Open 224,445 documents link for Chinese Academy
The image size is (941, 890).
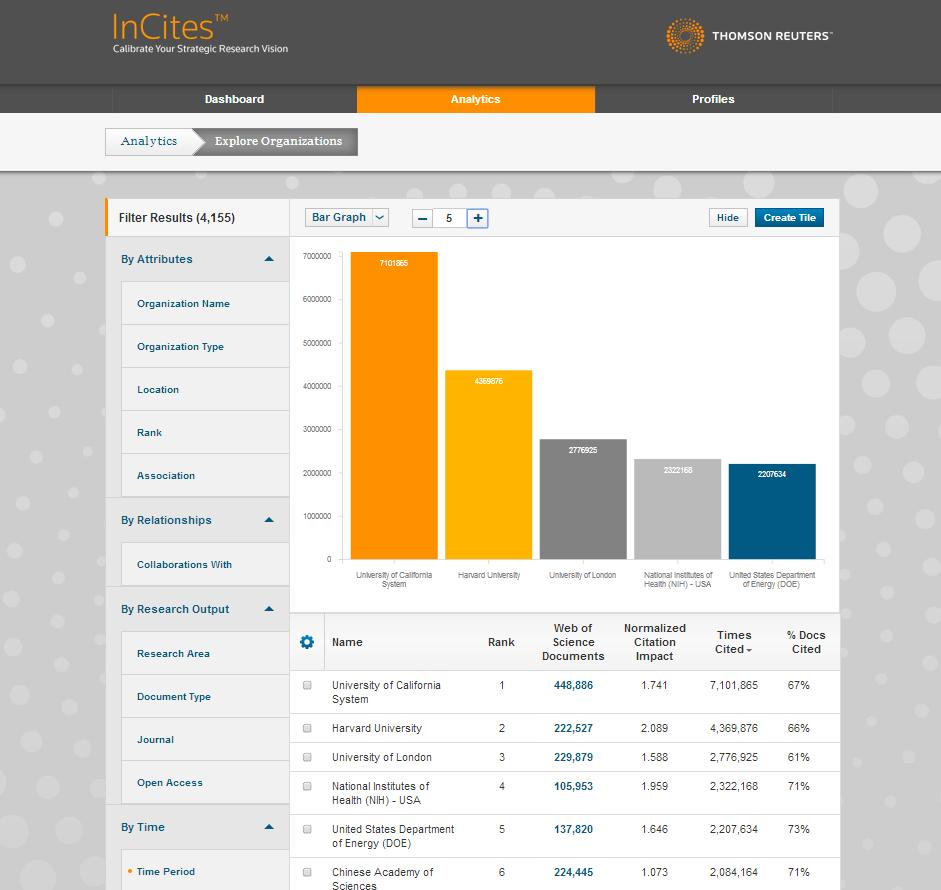click(x=573, y=872)
